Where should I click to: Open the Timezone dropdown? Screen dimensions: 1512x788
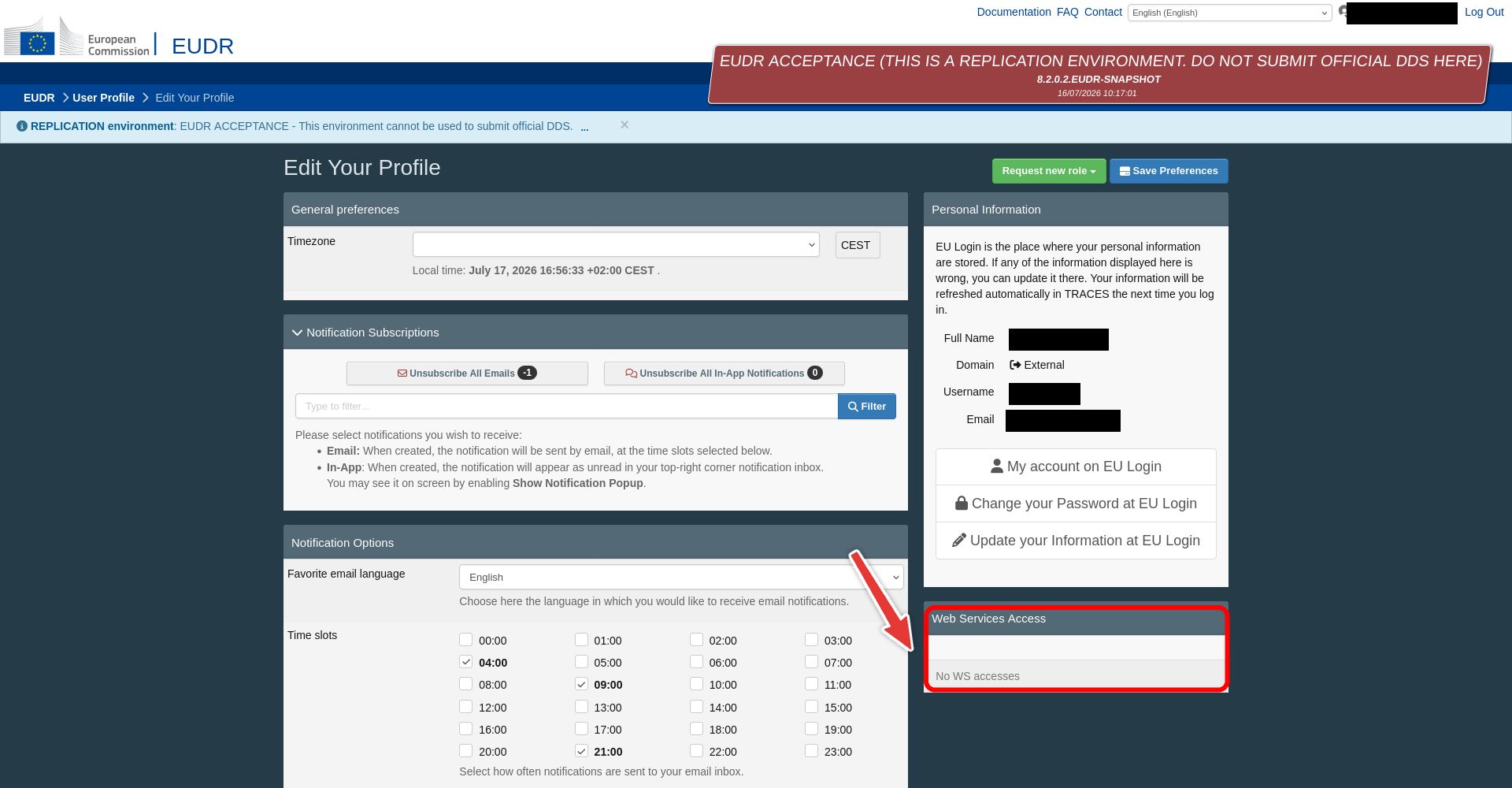(x=616, y=244)
